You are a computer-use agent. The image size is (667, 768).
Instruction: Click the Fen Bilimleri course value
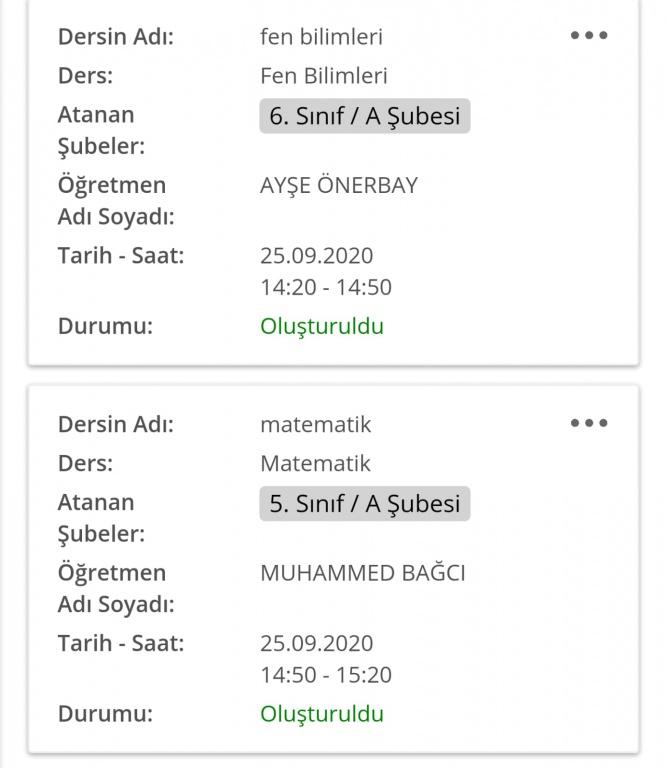pos(323,76)
